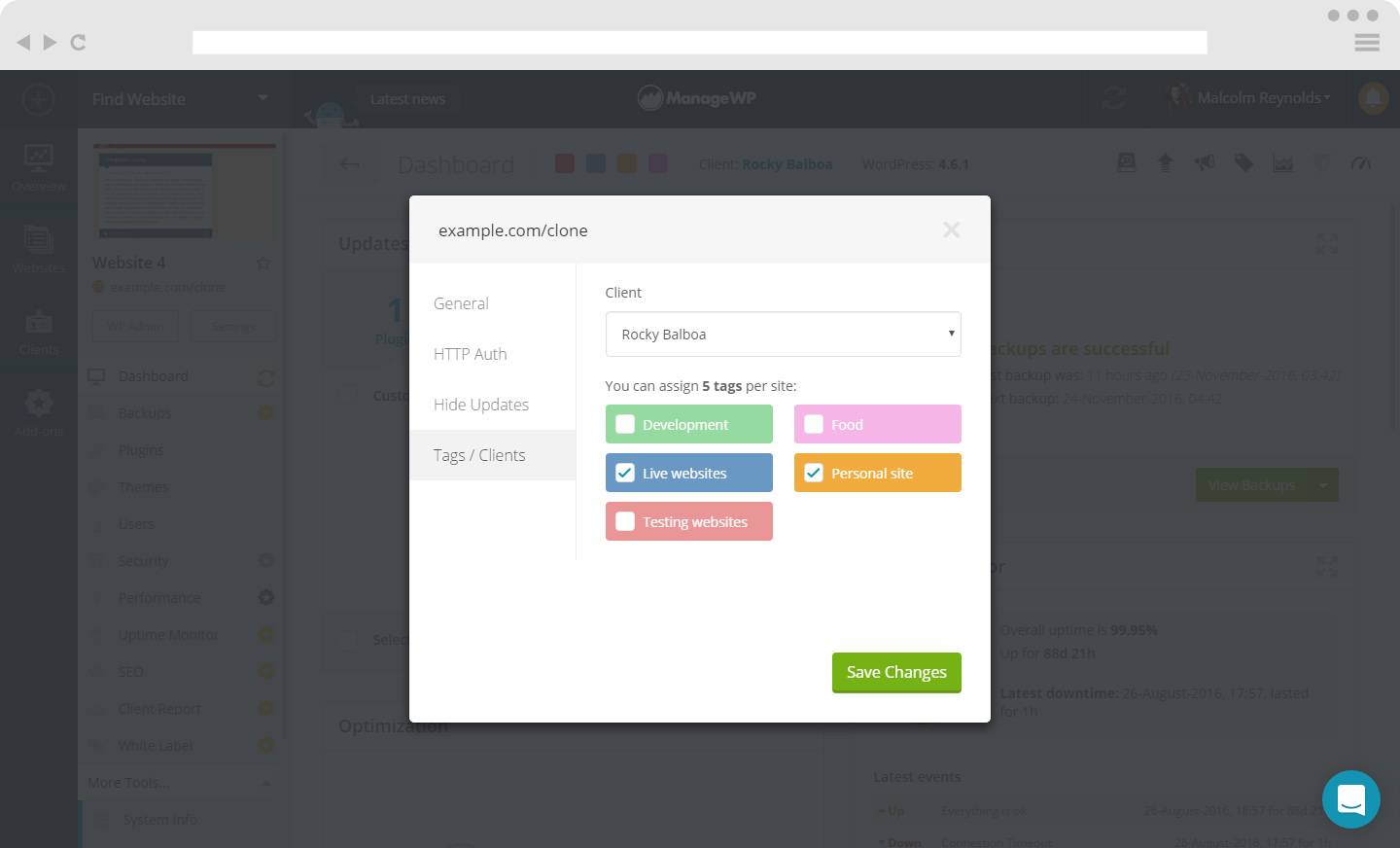Click the Rocky Balboa client link

tap(787, 164)
